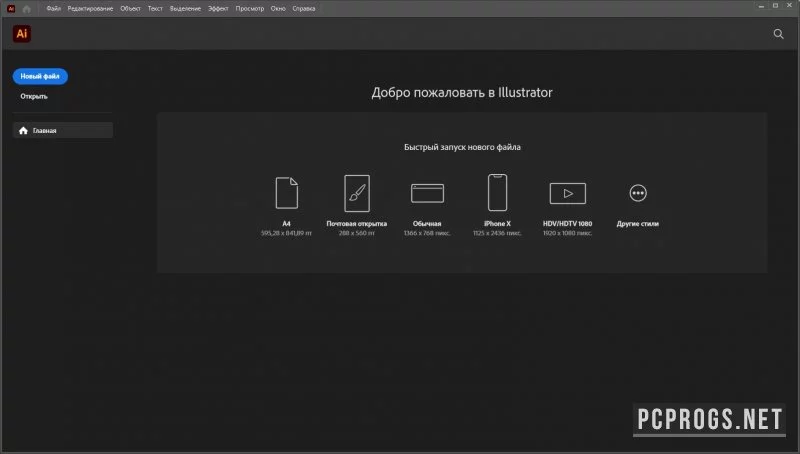Open the Окно menu
800x454 pixels.
278,9
